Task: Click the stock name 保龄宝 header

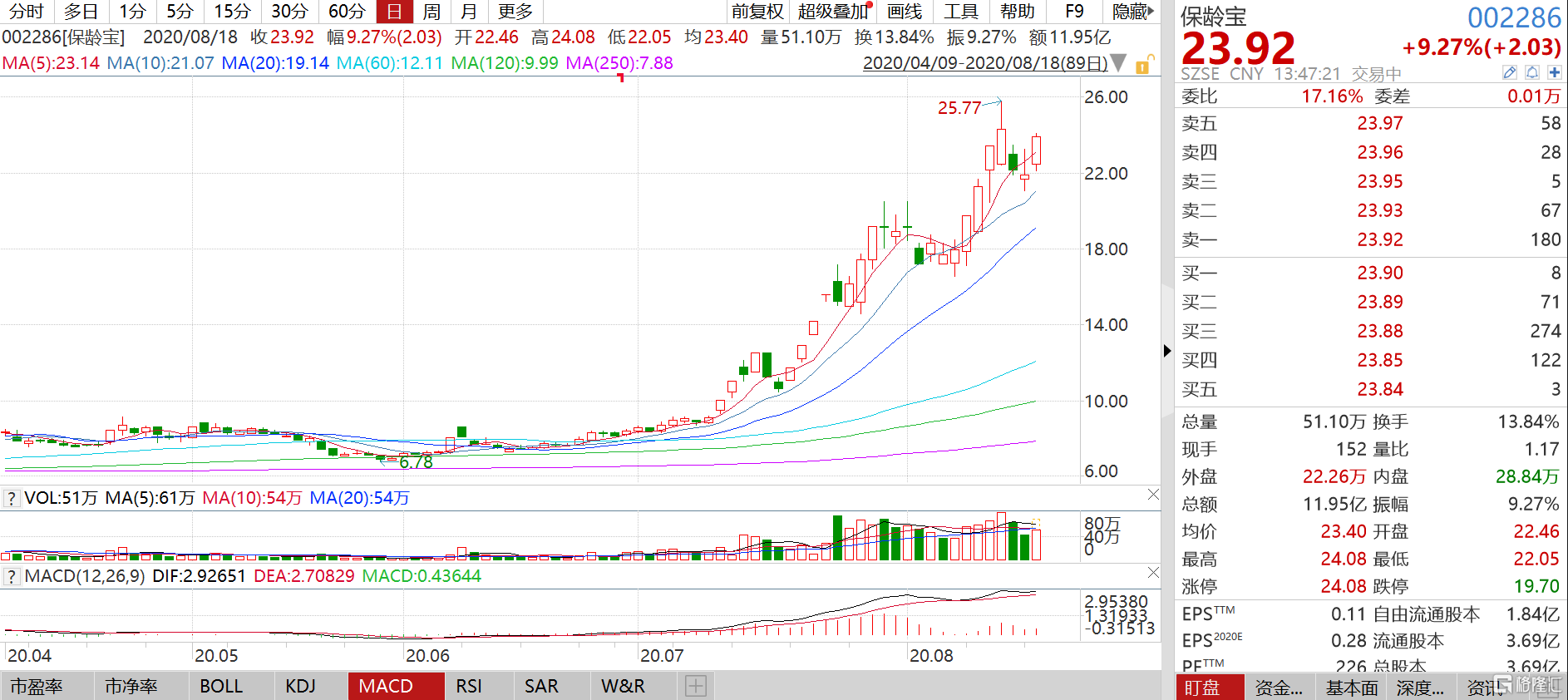Action: click(x=1214, y=17)
